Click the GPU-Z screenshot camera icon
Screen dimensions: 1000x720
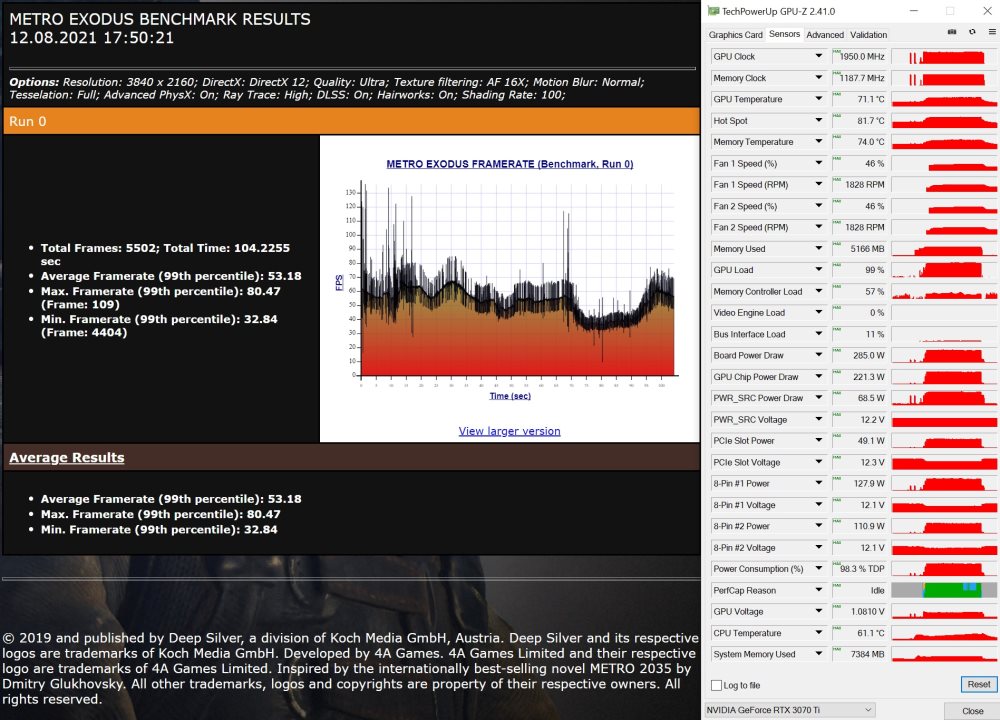tap(952, 32)
